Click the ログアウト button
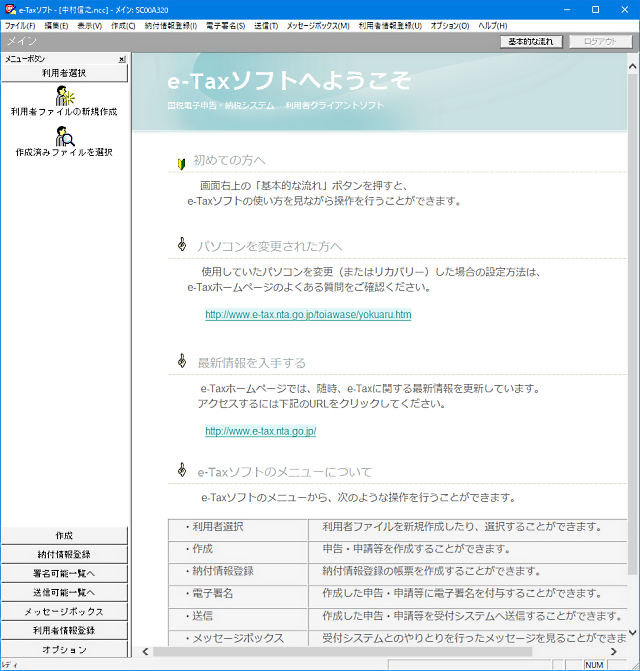Image resolution: width=640 pixels, height=671 pixels. pos(600,42)
